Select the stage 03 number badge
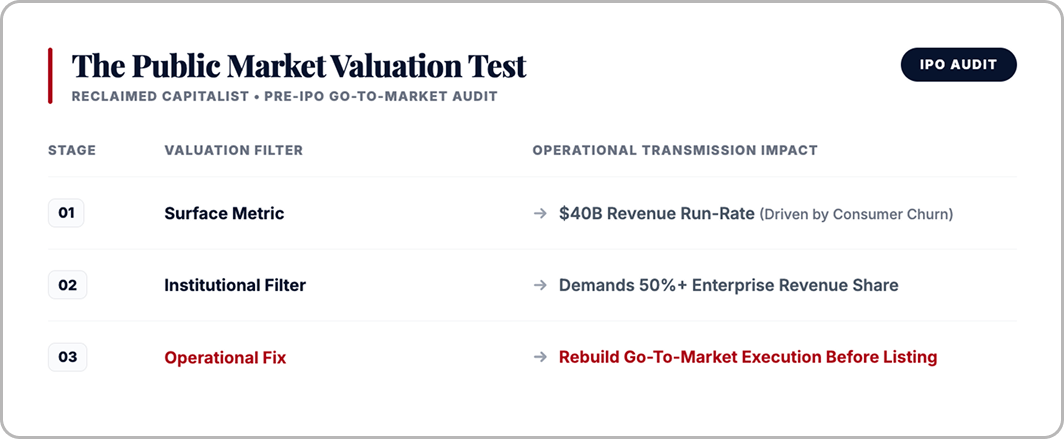1064x439 pixels. (x=67, y=357)
